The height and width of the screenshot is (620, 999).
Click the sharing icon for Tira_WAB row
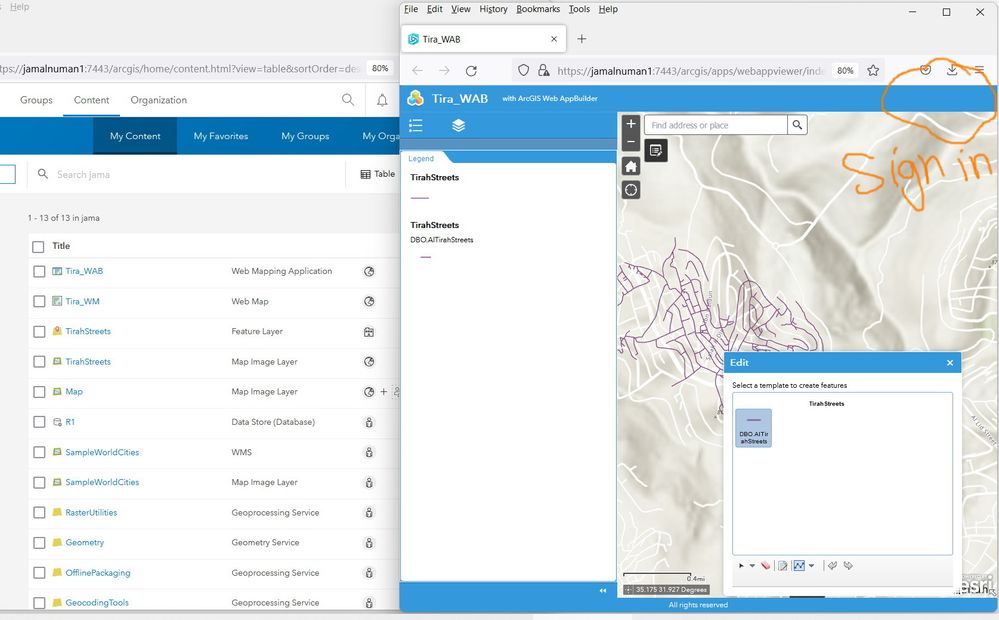[369, 271]
